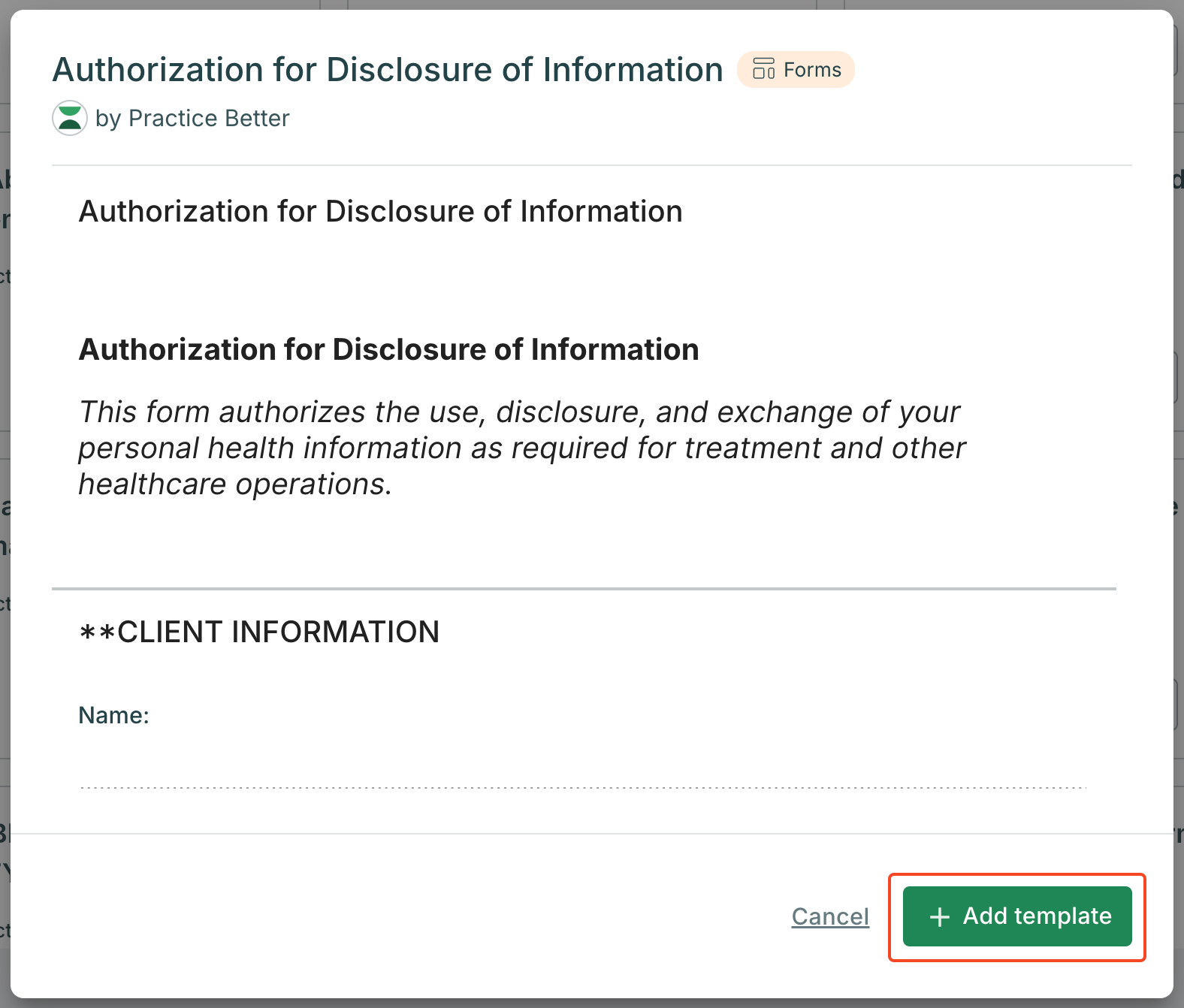The width and height of the screenshot is (1184, 1008).
Task: Cancel the template preview dialog
Action: tap(829, 916)
